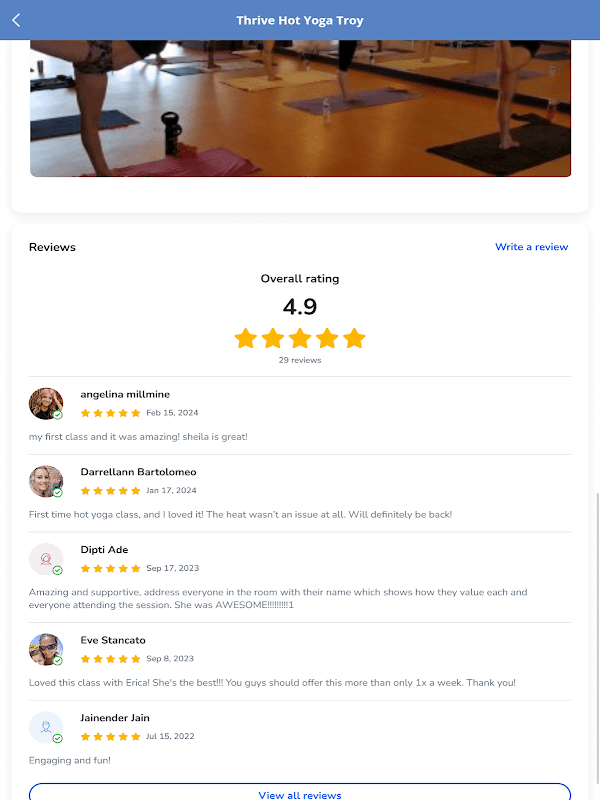Screen dimensions: 600x800
Task: Click the Thrive Hot Yoga Troy title
Action: pyautogui.click(x=300, y=20)
